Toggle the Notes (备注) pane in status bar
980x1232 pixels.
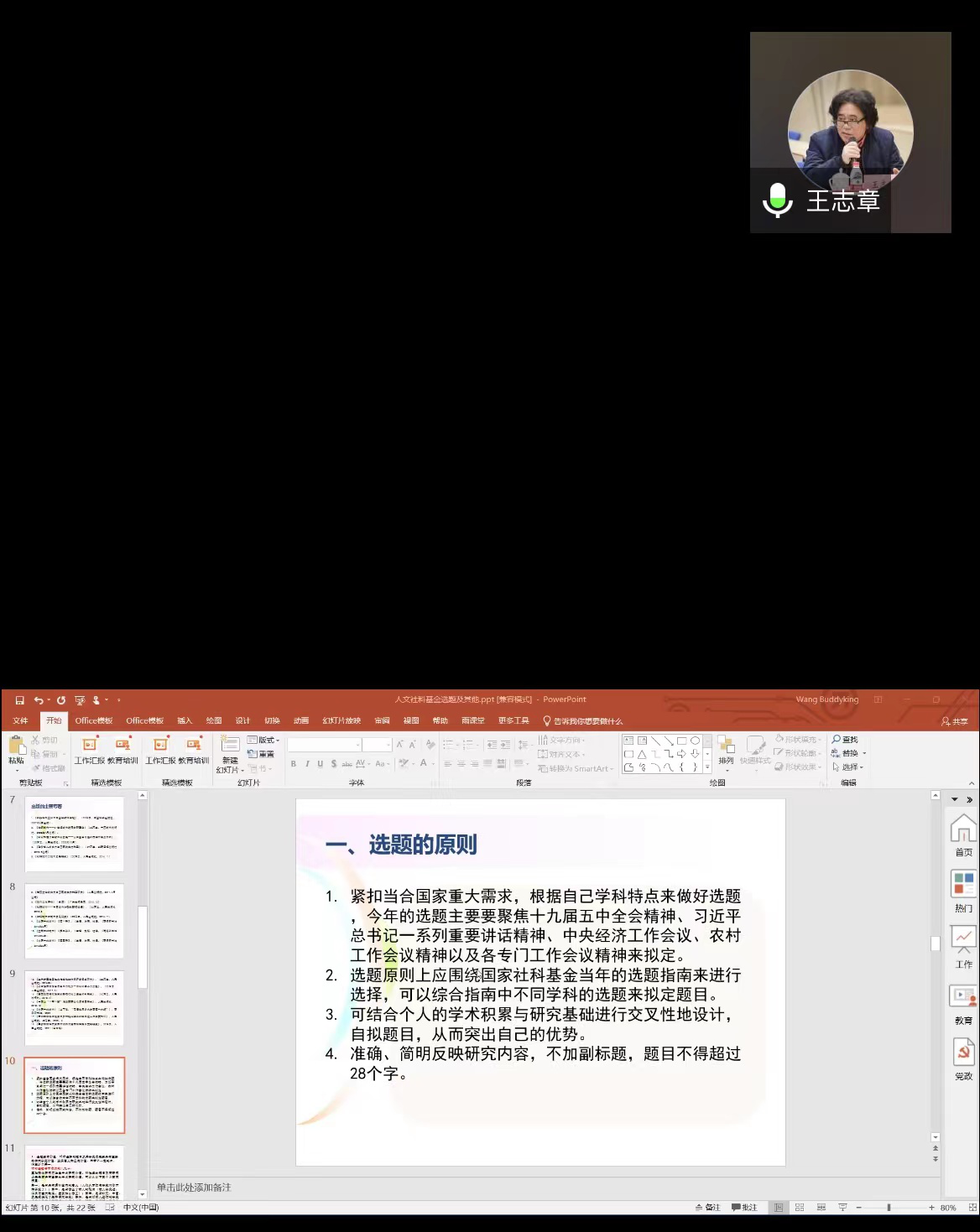point(707,1208)
